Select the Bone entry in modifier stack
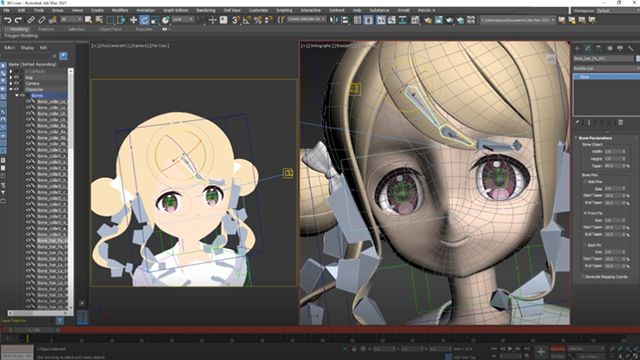 click(607, 77)
